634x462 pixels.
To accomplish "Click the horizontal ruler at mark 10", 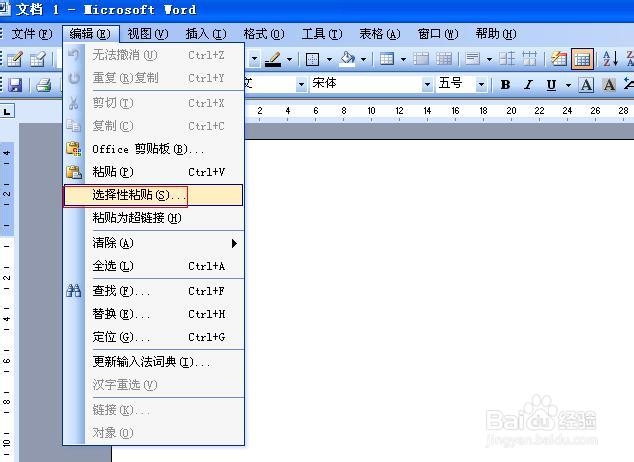I will pos(371,111).
